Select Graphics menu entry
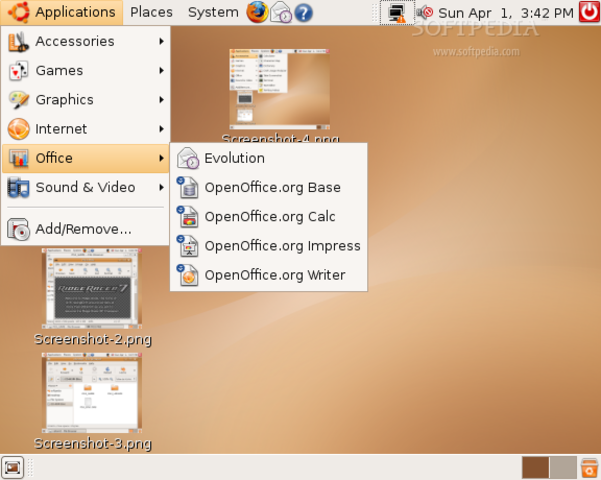Viewport: 601px width, 480px height. pos(85,100)
